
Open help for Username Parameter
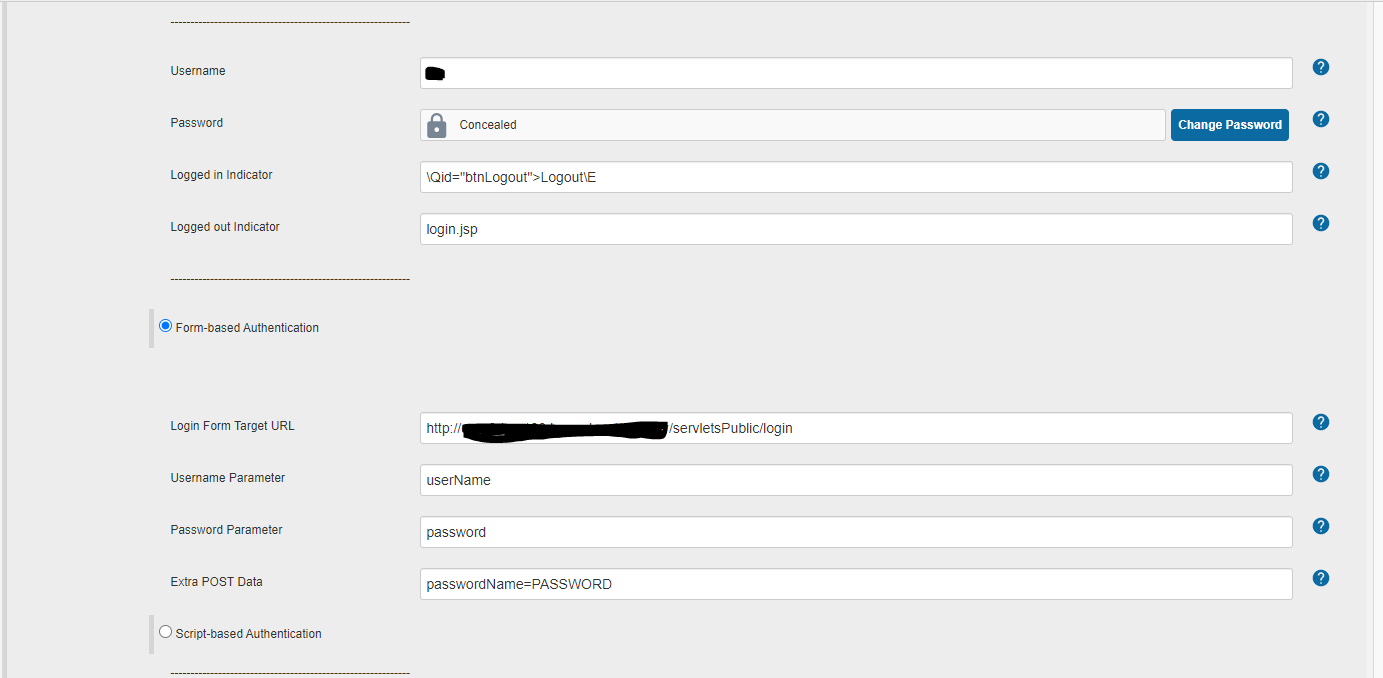pos(1320,474)
